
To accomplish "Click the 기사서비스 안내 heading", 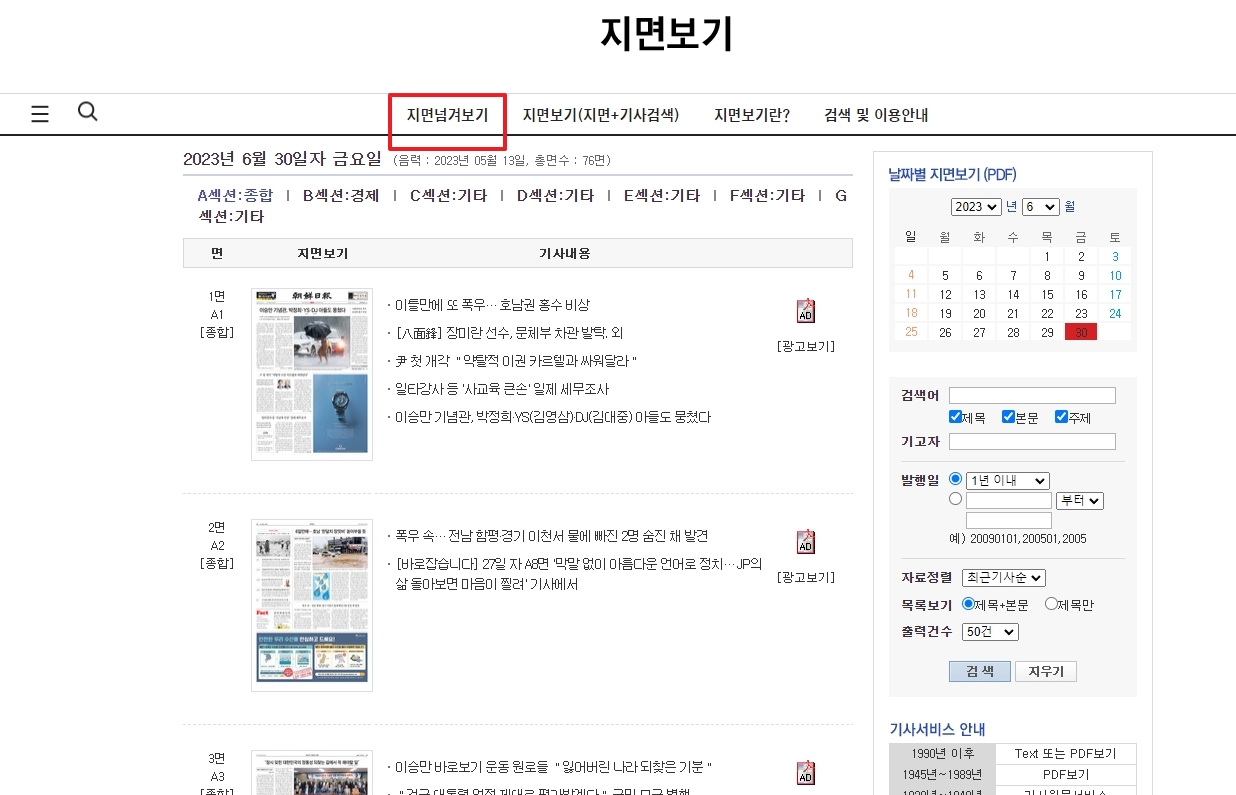I will (937, 729).
